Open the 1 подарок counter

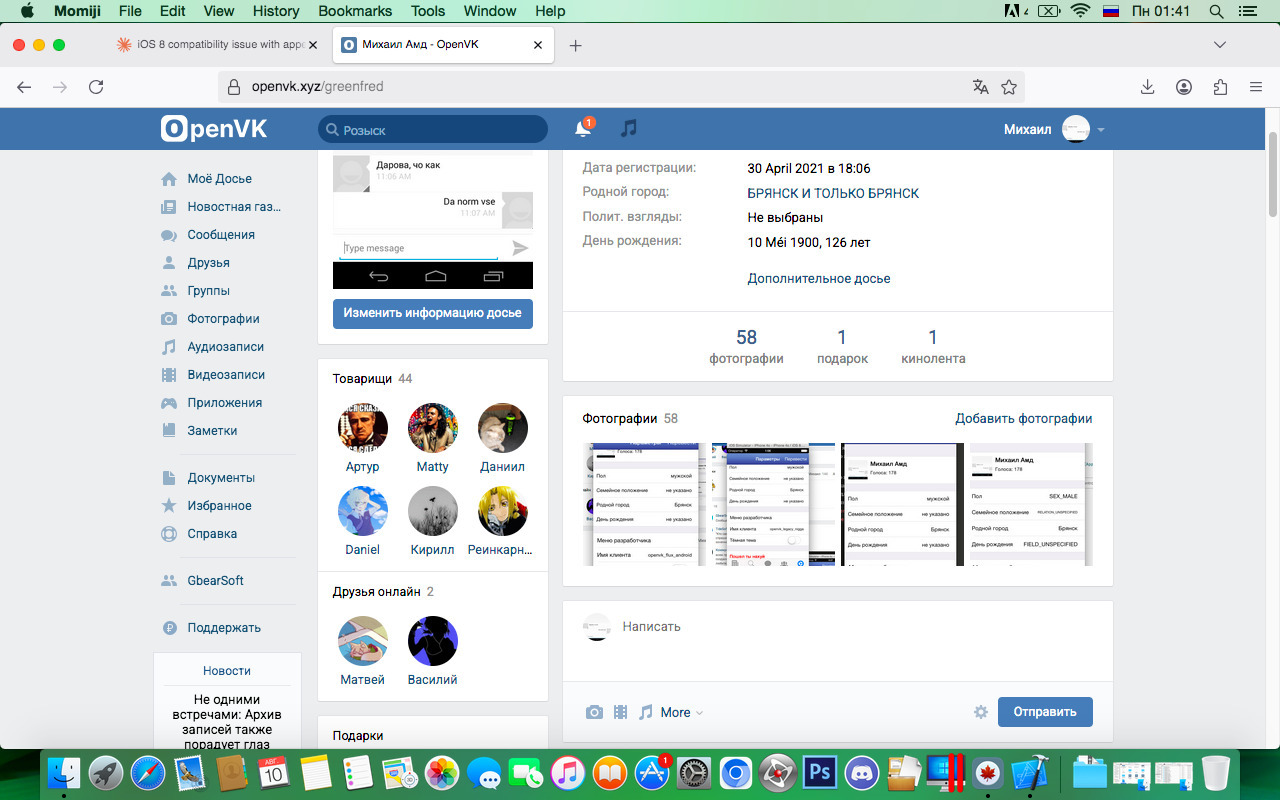click(x=842, y=347)
